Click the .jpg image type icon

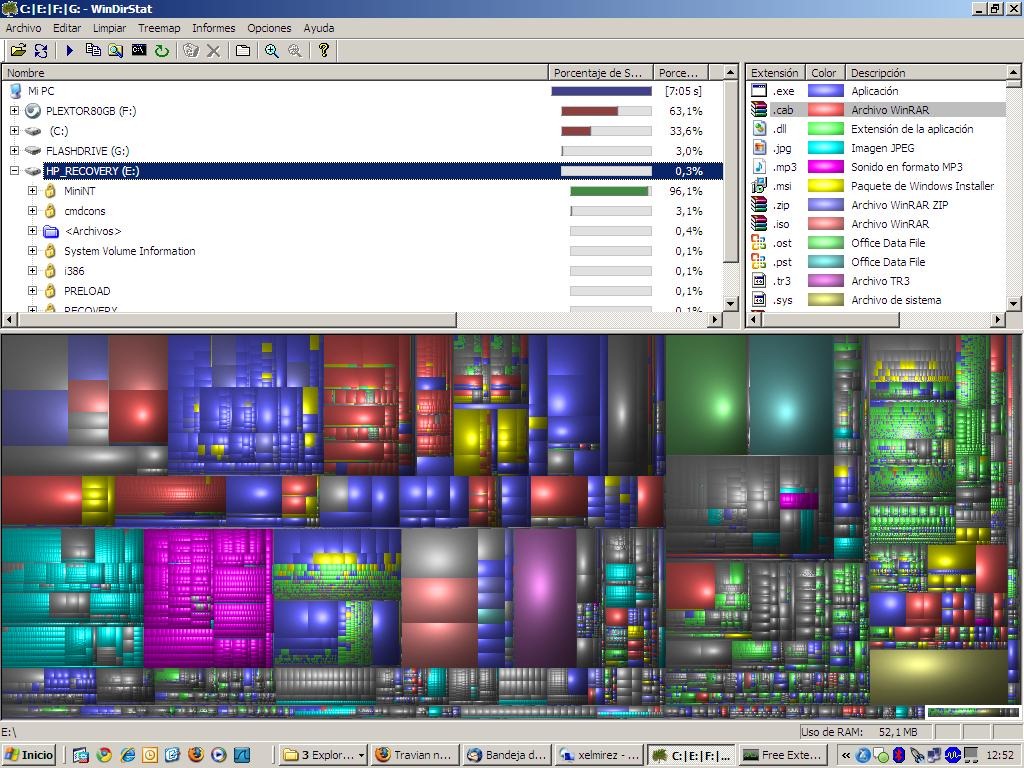759,148
